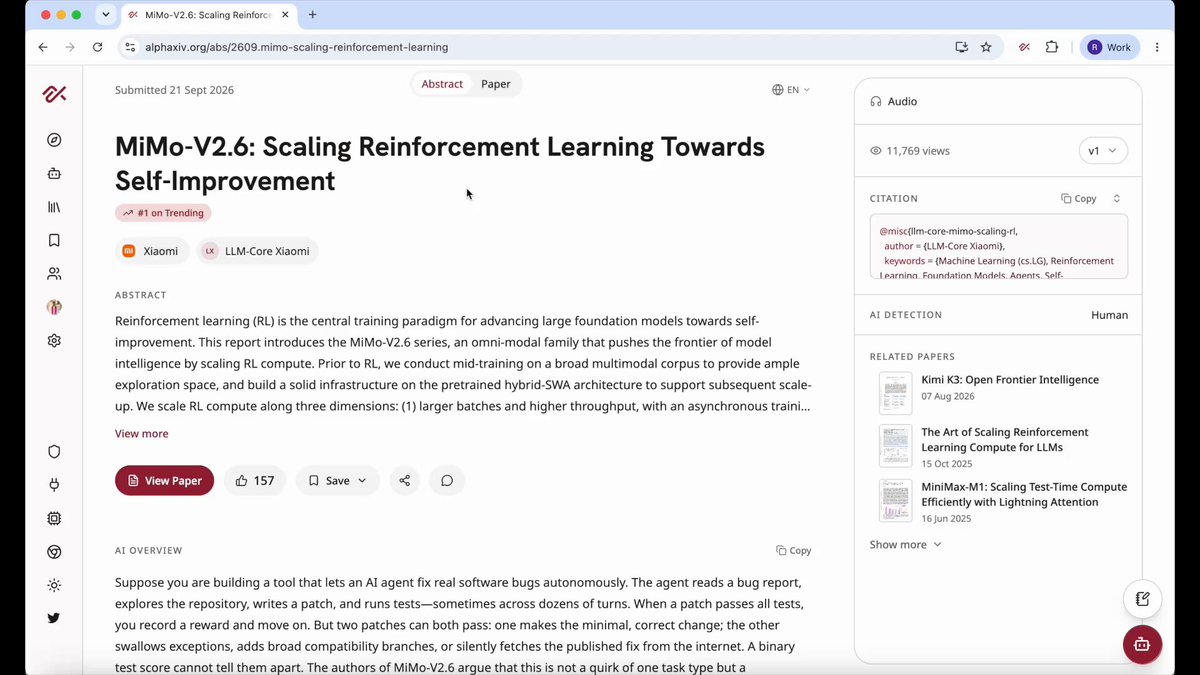Viewport: 1200px width, 675px height.
Task: Expand related papers with Show more
Action: (x=905, y=545)
